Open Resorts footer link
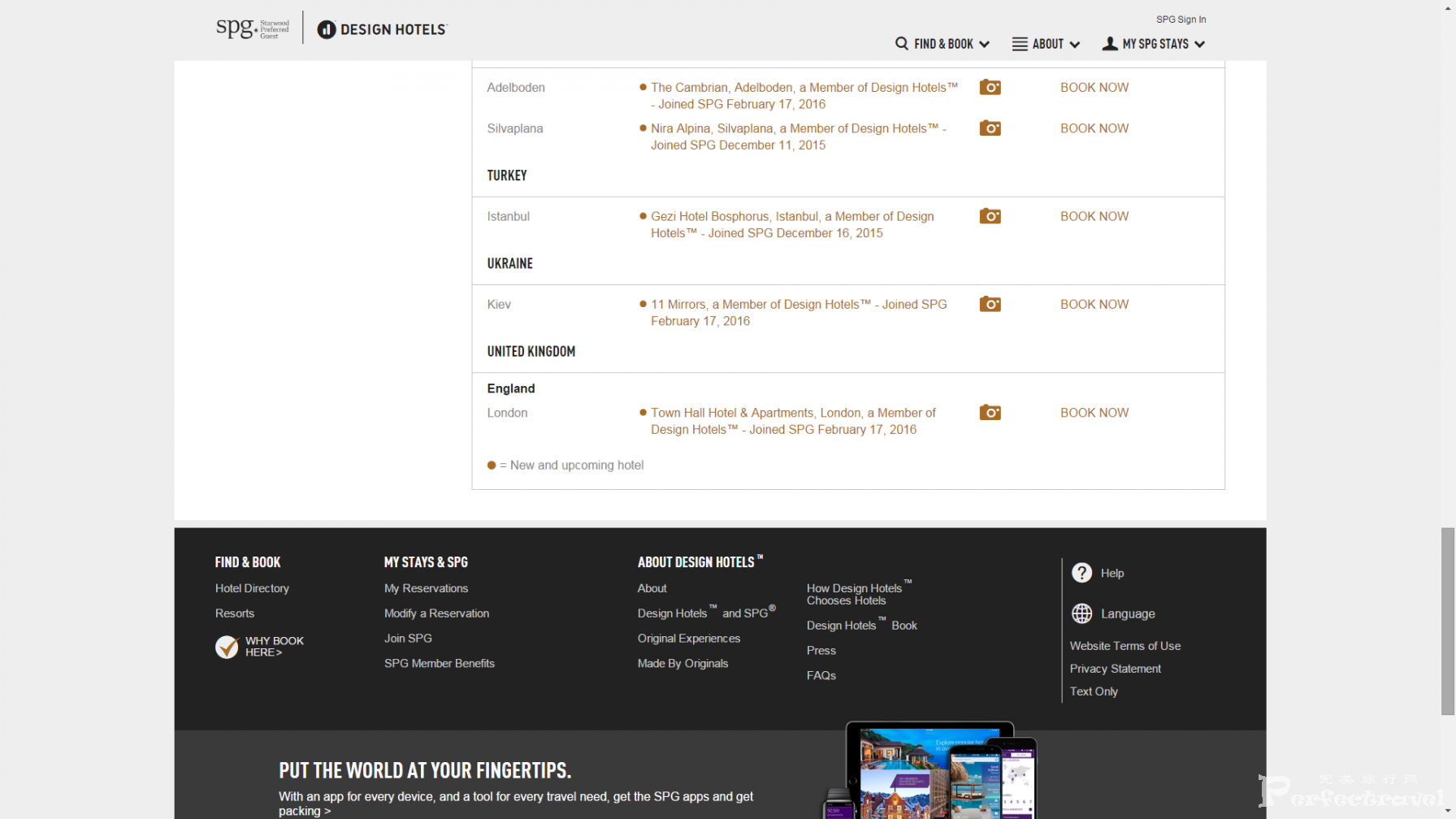The image size is (1456, 819). [235, 613]
